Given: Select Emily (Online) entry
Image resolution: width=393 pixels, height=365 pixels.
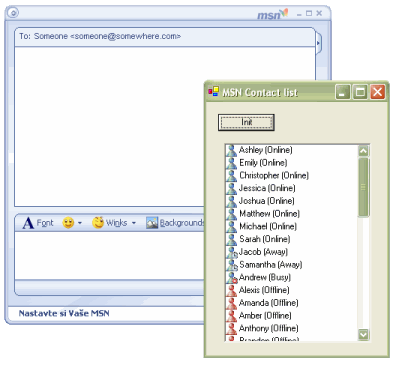Looking at the screenshot, I should click(263, 163).
